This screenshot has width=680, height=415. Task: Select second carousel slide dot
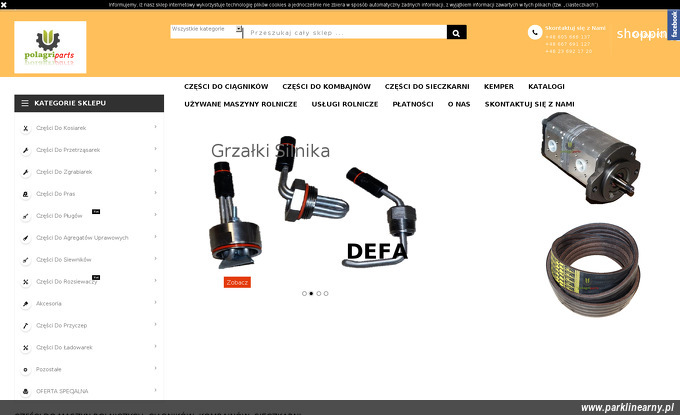point(311,294)
